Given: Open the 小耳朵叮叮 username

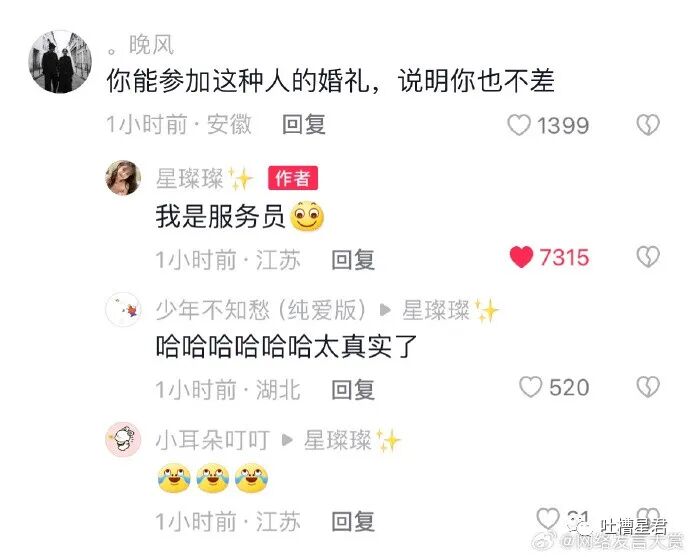Looking at the screenshot, I should click(x=213, y=440).
